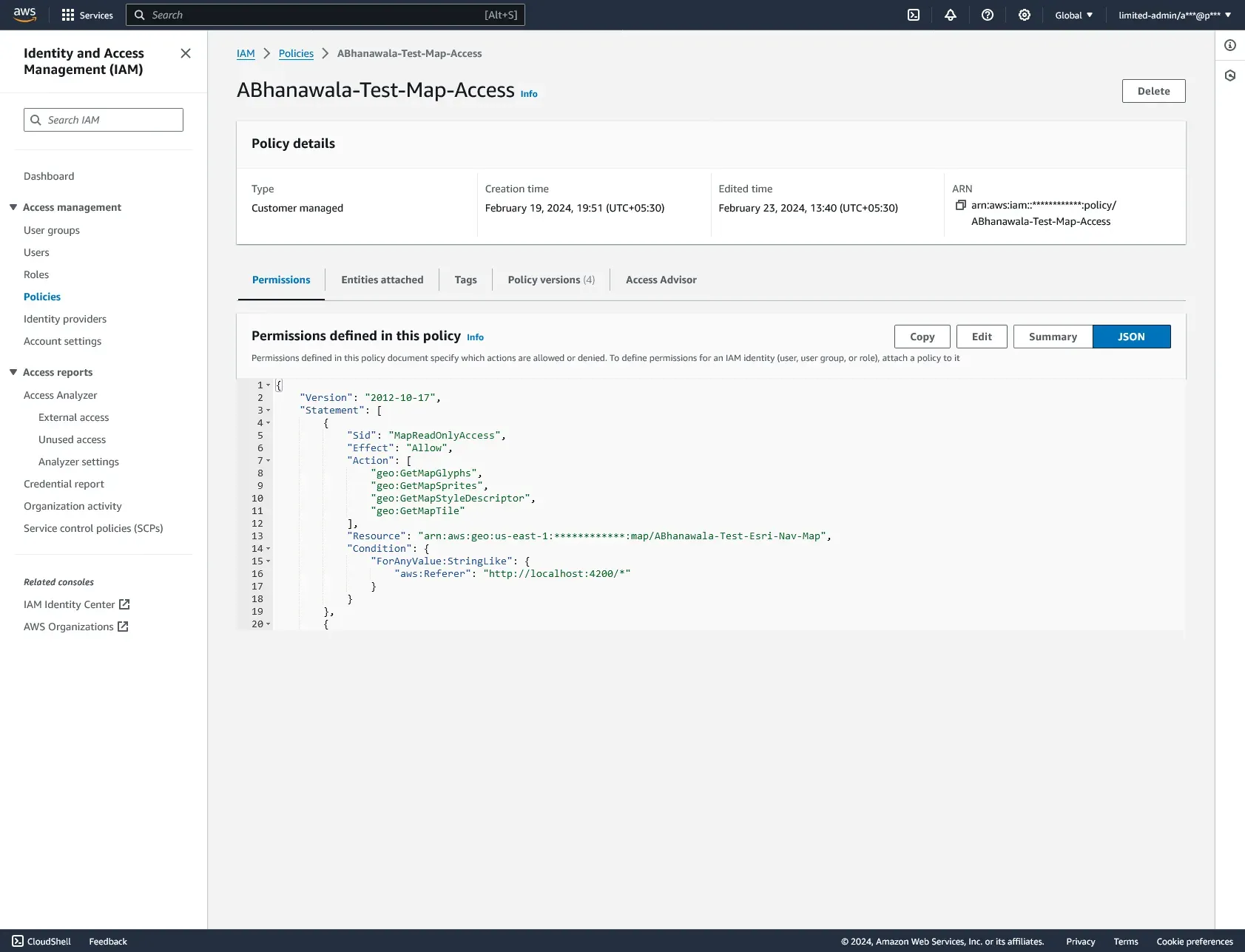Viewport: 1245px width, 952px height.
Task: Click the top AWS search bar
Action: tap(325, 15)
